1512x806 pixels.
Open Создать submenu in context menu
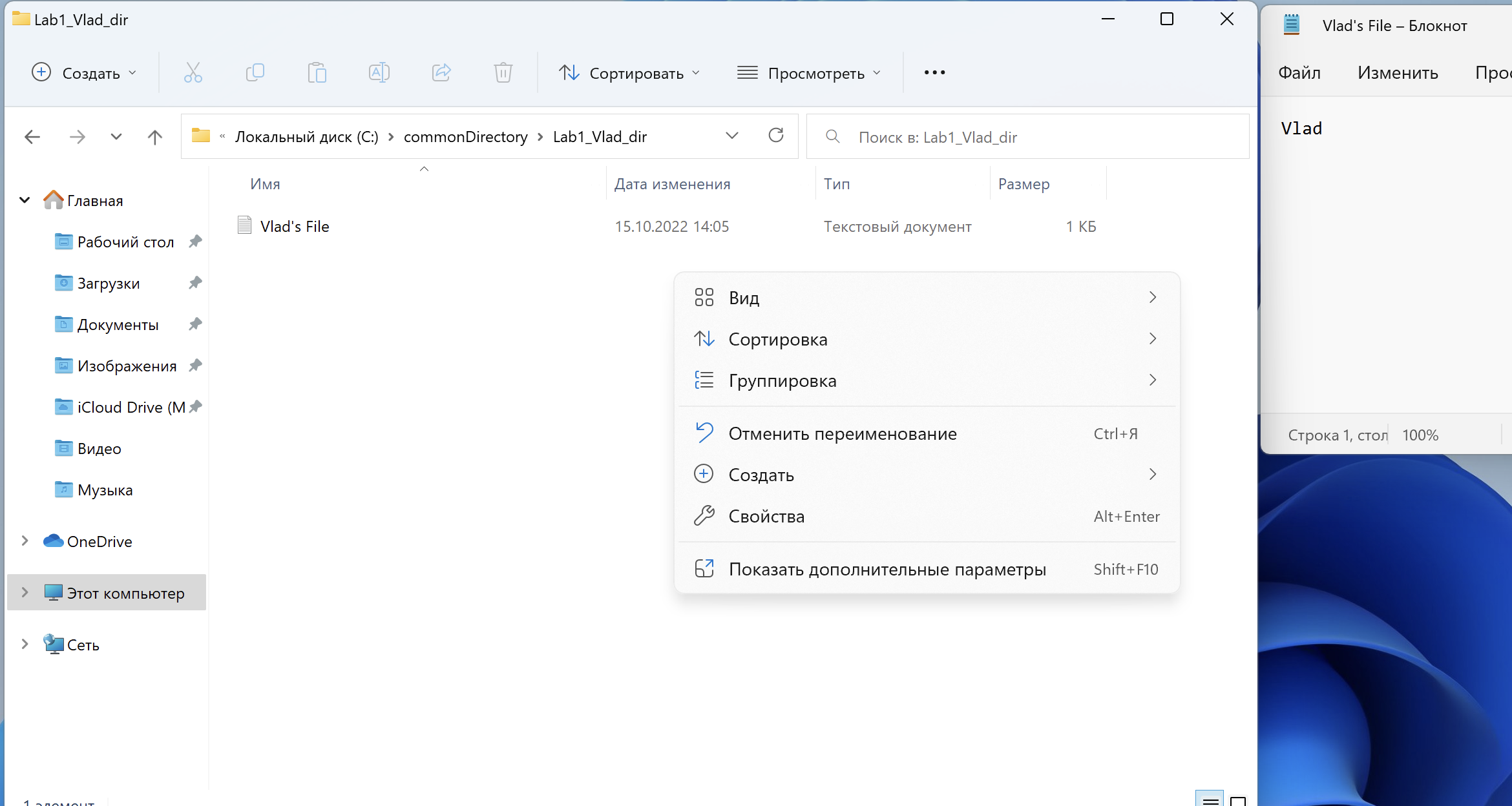click(761, 475)
